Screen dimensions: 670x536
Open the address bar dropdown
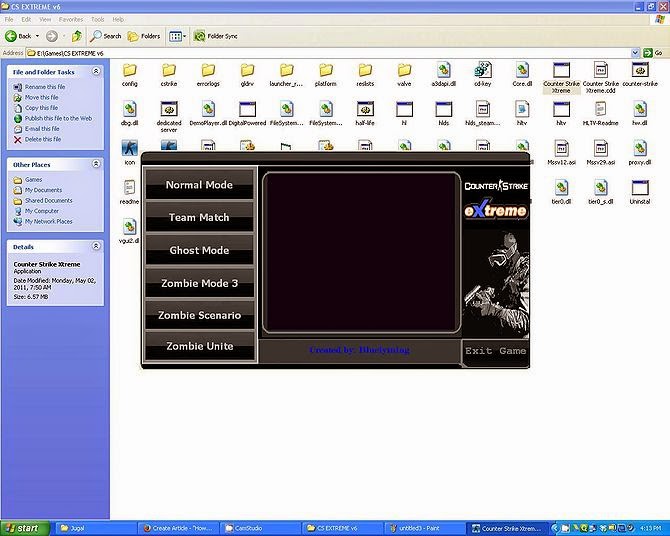click(x=635, y=53)
